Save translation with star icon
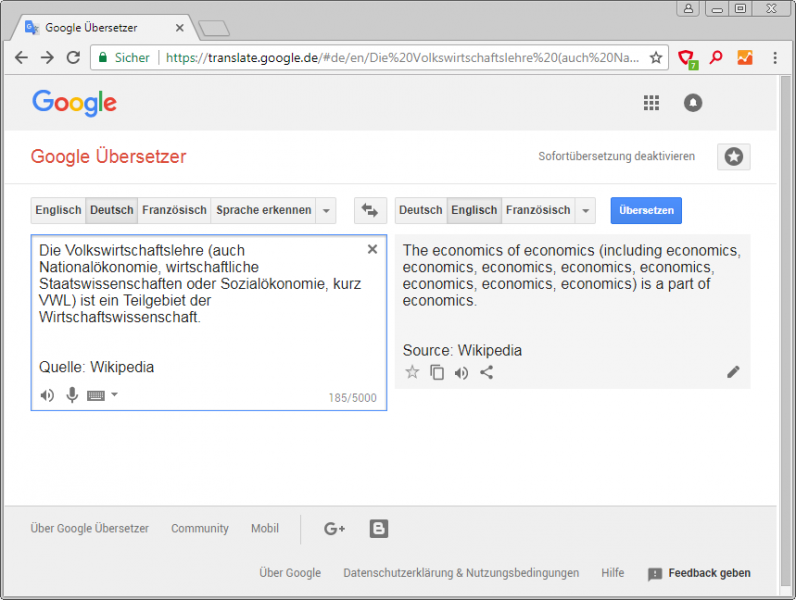 click(412, 373)
